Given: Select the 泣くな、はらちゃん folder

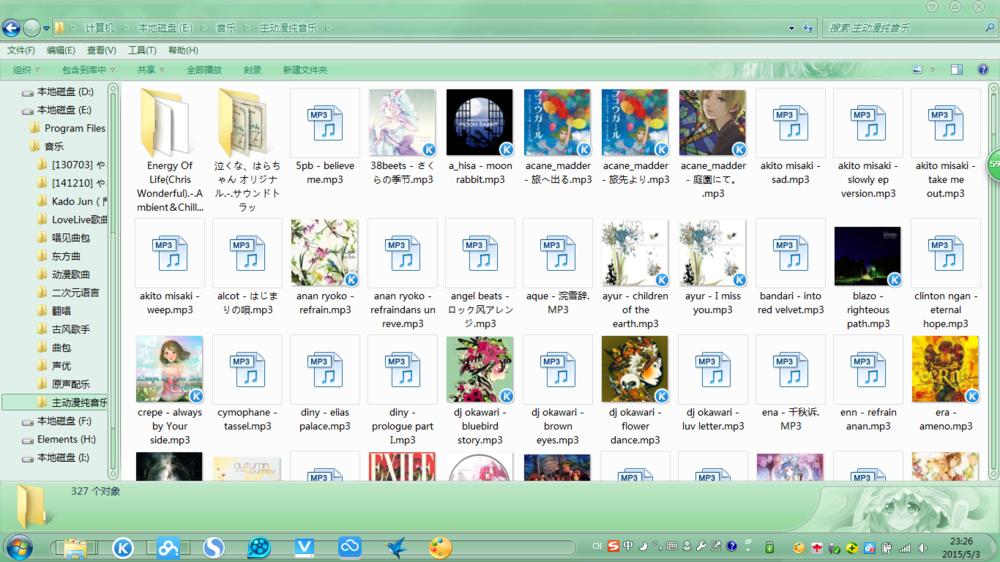Looking at the screenshot, I should point(247,151).
